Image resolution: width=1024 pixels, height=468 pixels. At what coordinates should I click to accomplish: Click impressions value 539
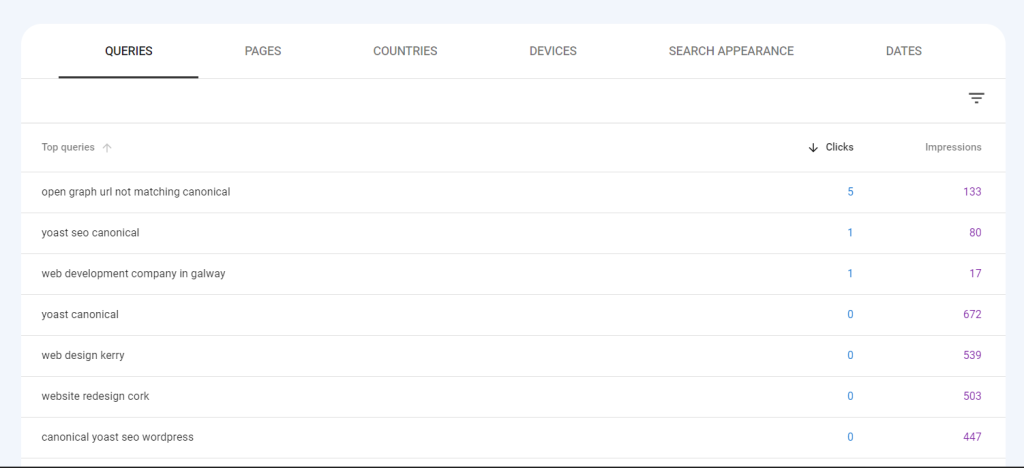(x=972, y=356)
